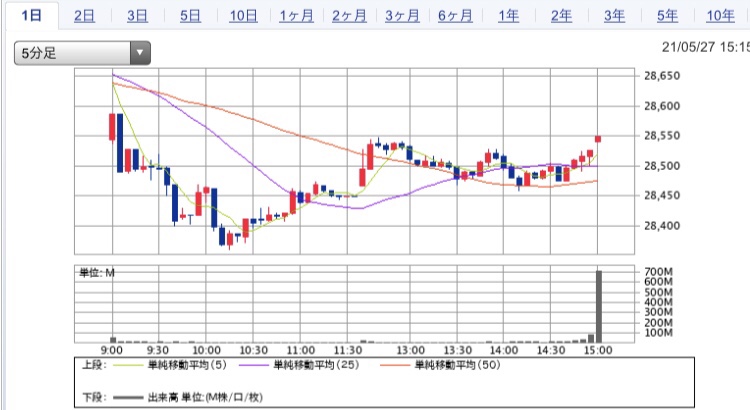This screenshot has width=750, height=410.
Task: View the 6ヶ月 chart
Action: tap(455, 16)
